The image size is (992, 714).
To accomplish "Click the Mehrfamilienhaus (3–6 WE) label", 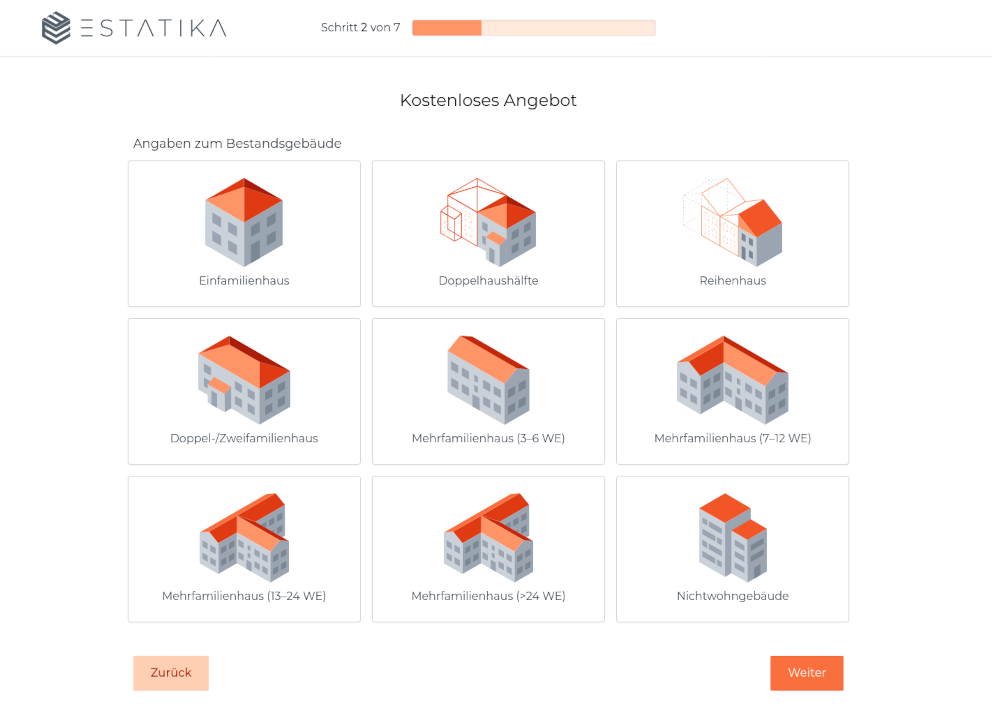I will click(488, 438).
